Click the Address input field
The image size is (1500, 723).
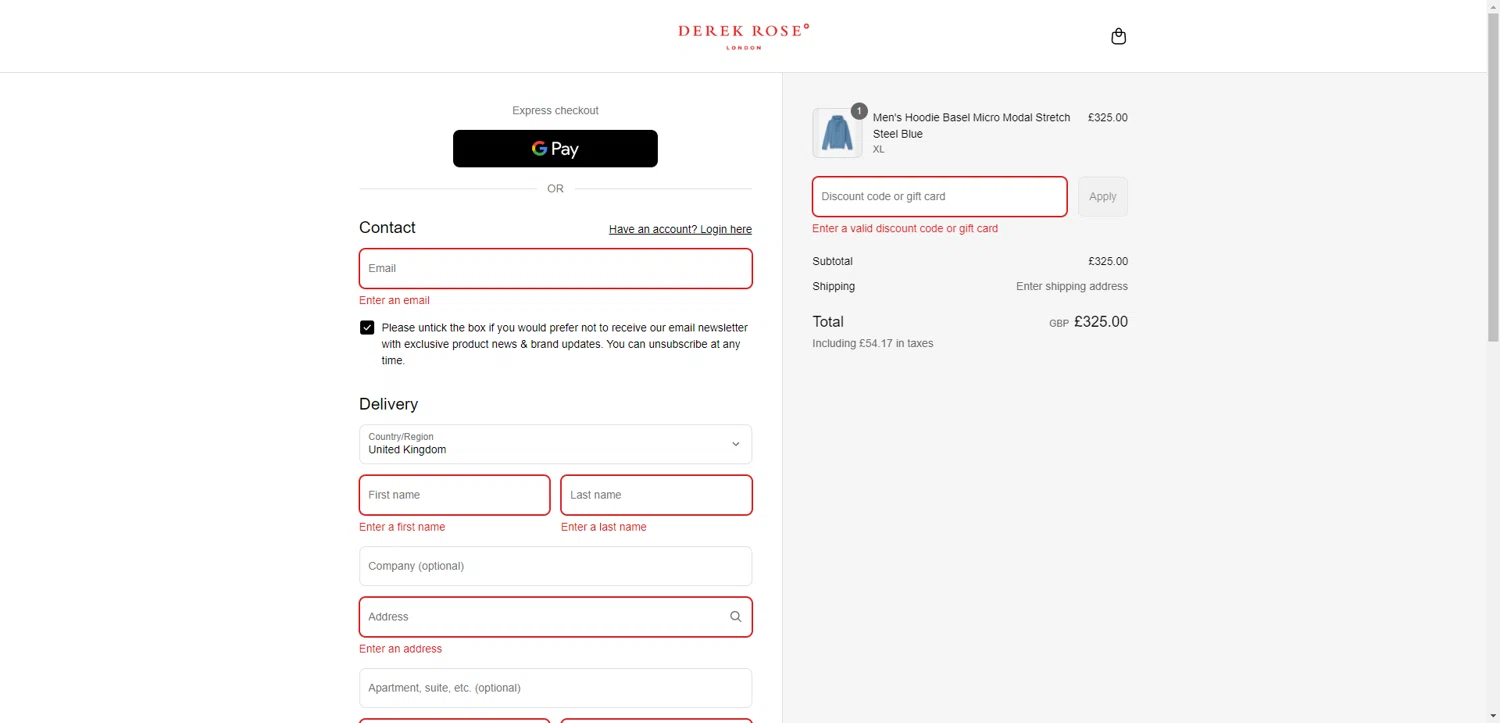pos(555,617)
